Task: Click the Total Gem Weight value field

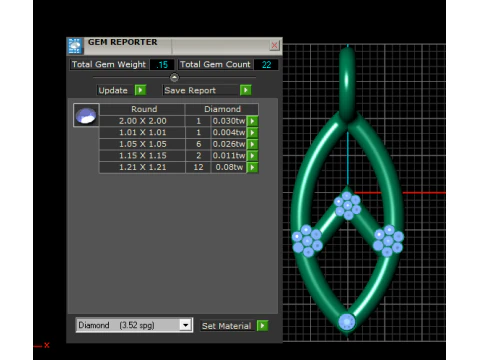Action: (x=162, y=65)
